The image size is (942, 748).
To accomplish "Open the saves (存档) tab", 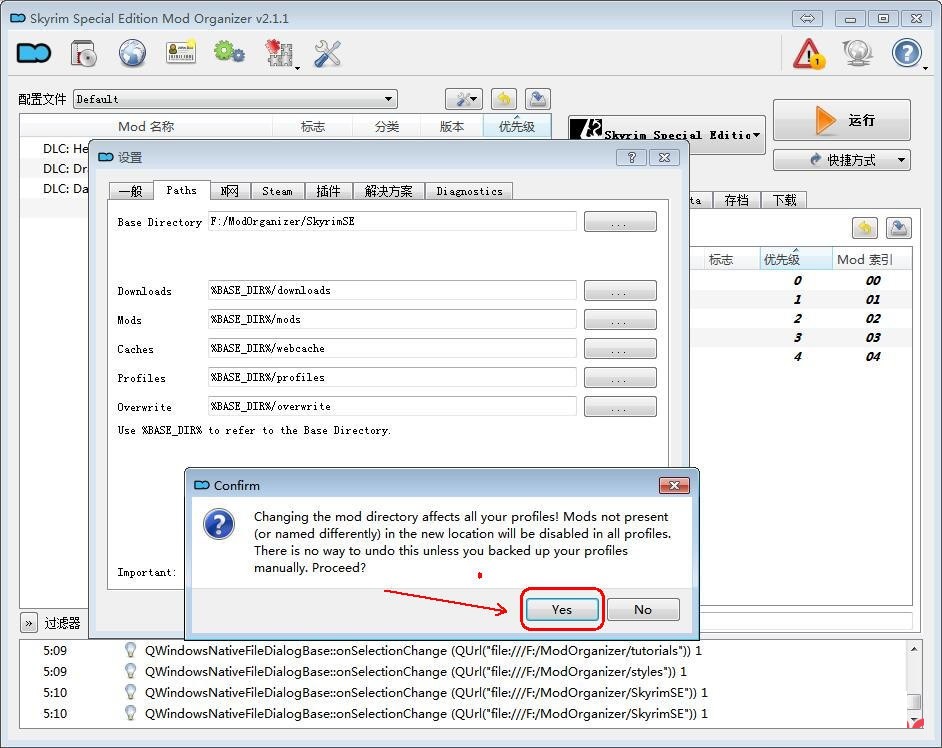I will pos(737,200).
